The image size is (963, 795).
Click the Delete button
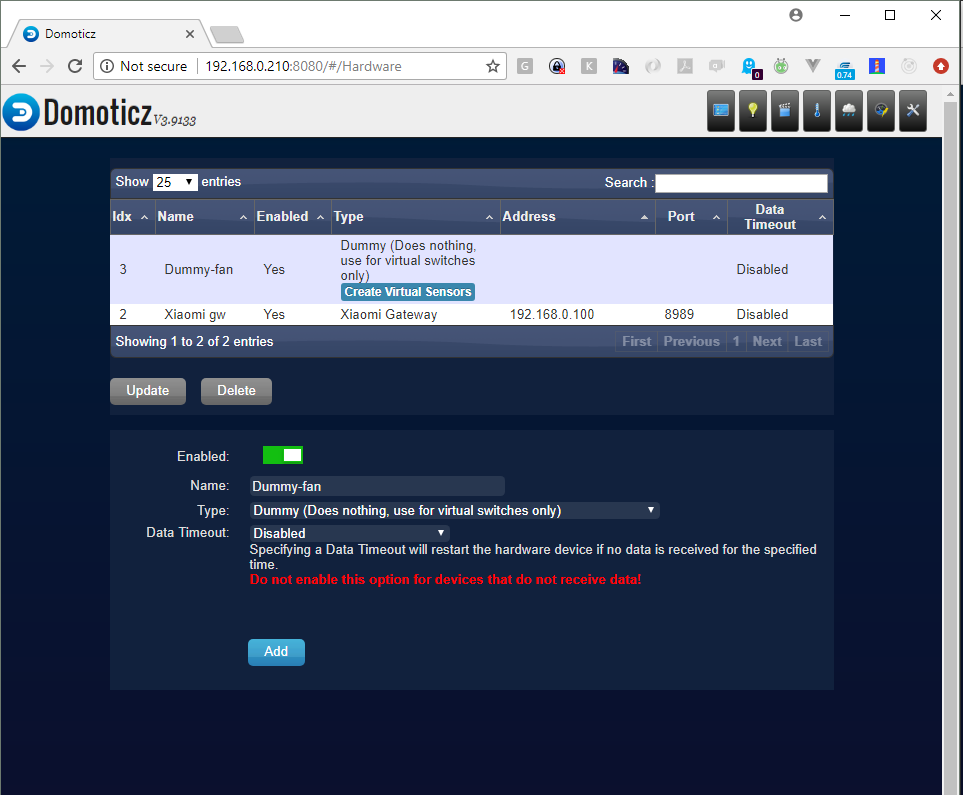(x=236, y=391)
